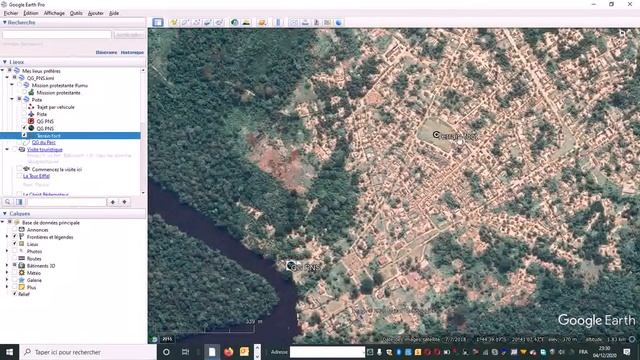Enable the Routes layer checkbox
Image resolution: width=640 pixels, height=360 pixels.
pos(15,258)
